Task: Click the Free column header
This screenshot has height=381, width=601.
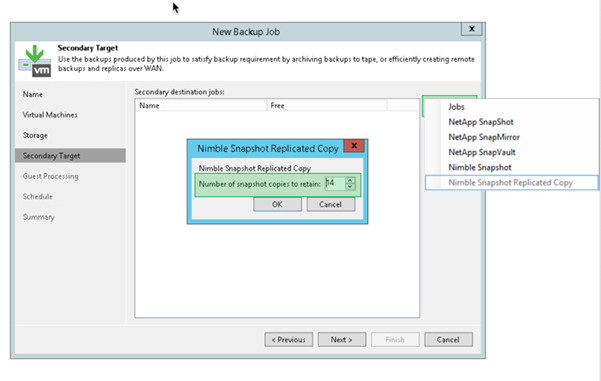Action: (x=327, y=105)
